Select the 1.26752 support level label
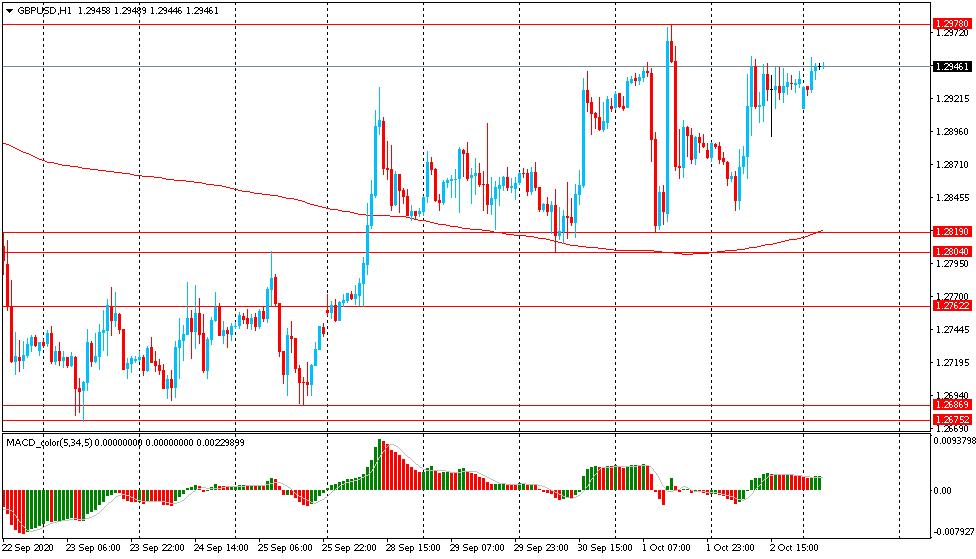 (x=952, y=420)
